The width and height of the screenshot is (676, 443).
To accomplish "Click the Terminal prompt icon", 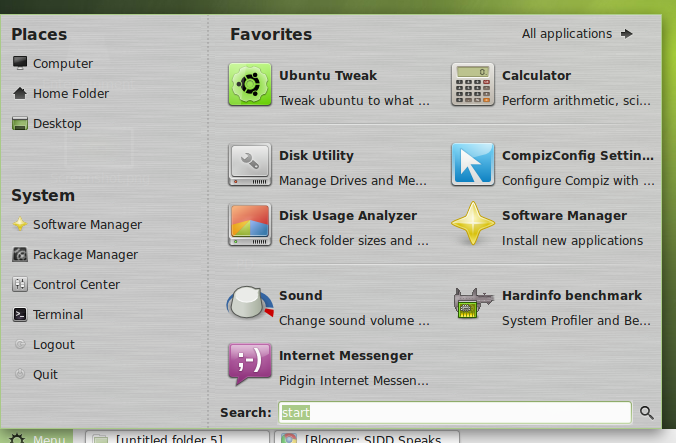I will pos(20,314).
